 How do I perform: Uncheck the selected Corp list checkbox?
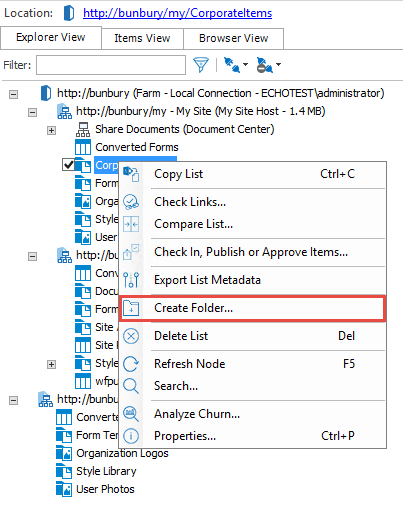(69, 165)
